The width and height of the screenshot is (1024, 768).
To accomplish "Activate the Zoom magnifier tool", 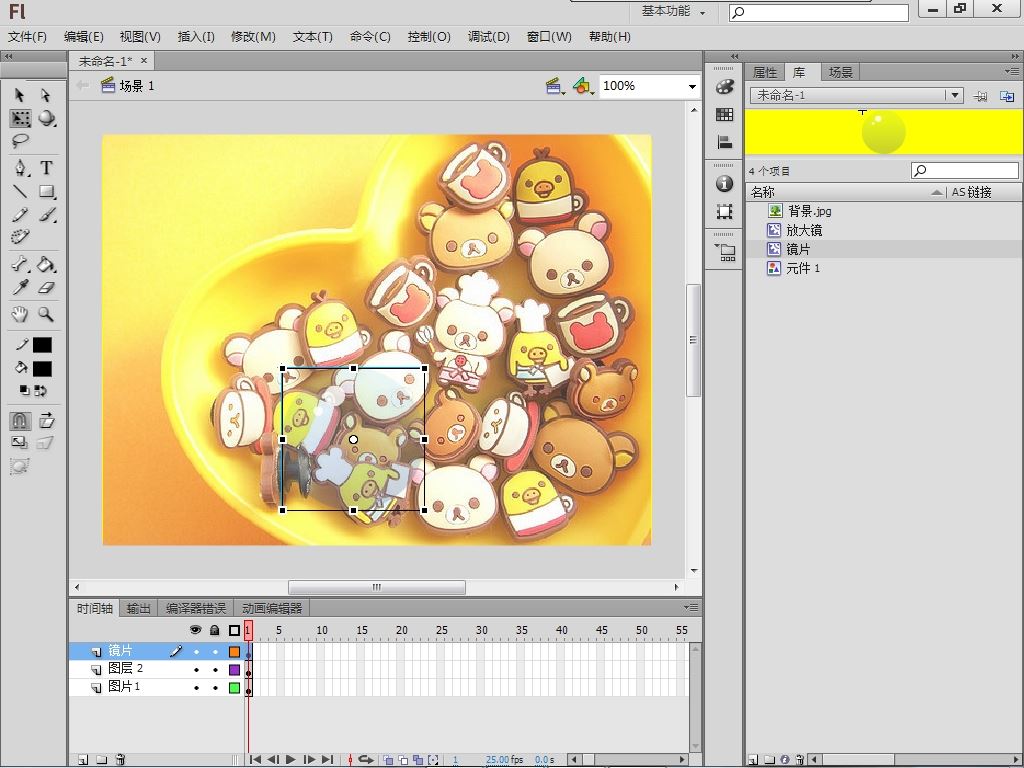I will 46,314.
